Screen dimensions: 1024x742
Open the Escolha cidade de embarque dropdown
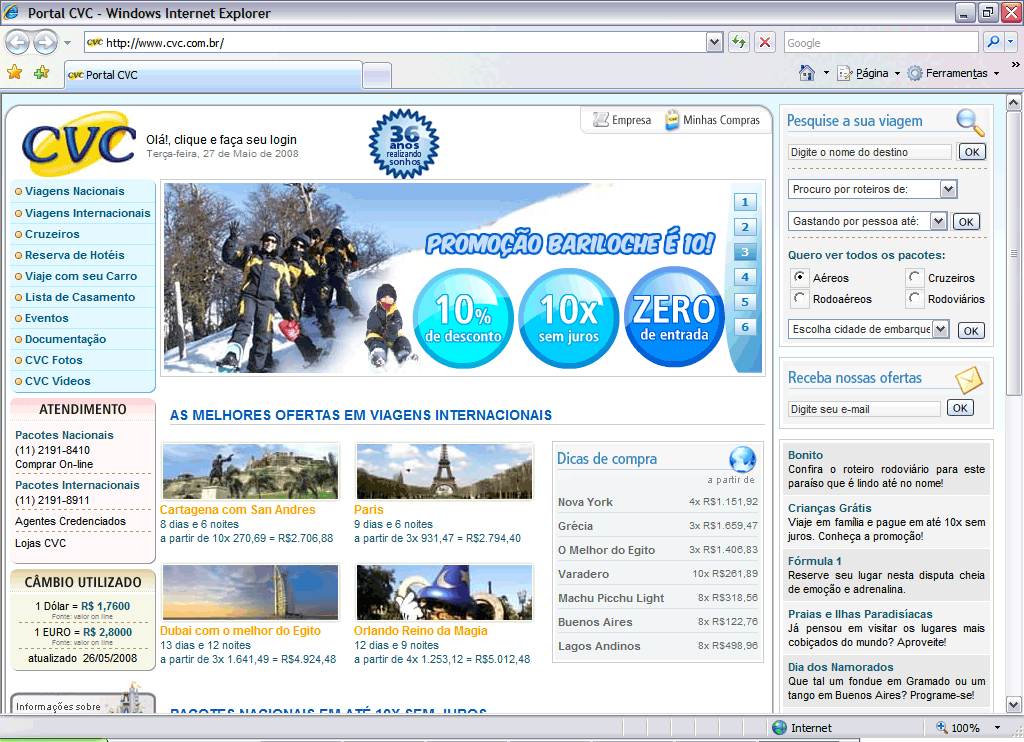pyautogui.click(x=940, y=329)
